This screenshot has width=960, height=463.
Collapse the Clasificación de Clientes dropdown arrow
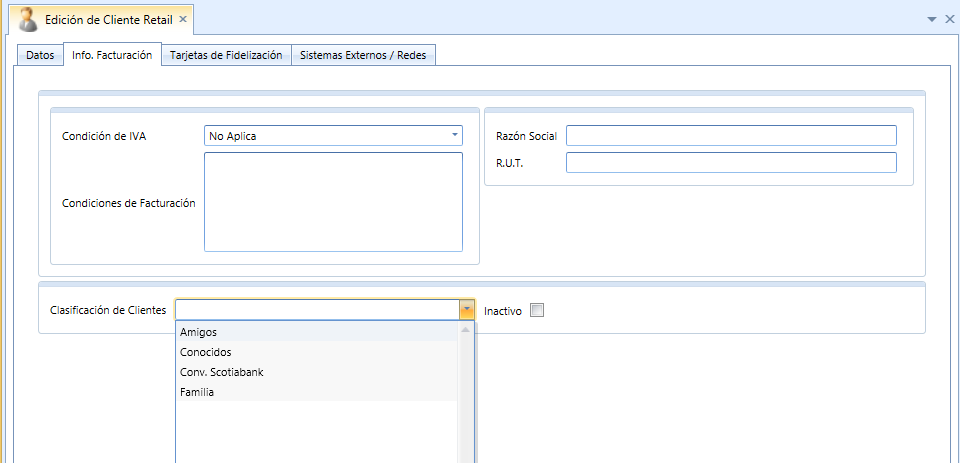pos(467,310)
